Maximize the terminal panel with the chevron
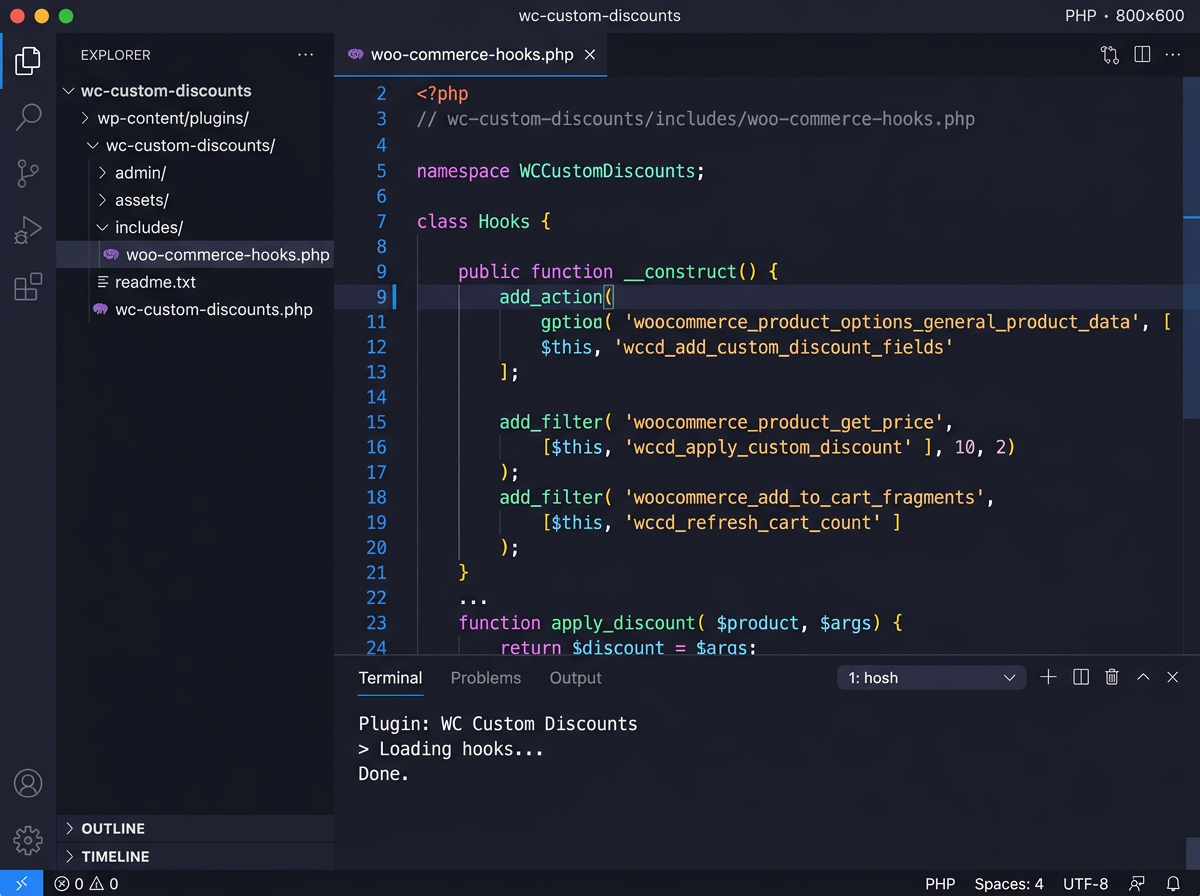Image resolution: width=1200 pixels, height=896 pixels. coord(1142,677)
